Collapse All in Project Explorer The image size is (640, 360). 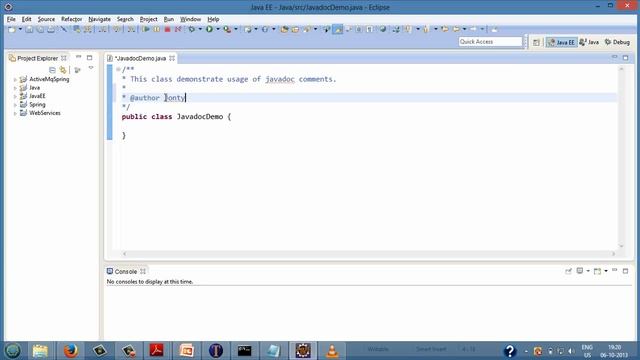click(52, 70)
